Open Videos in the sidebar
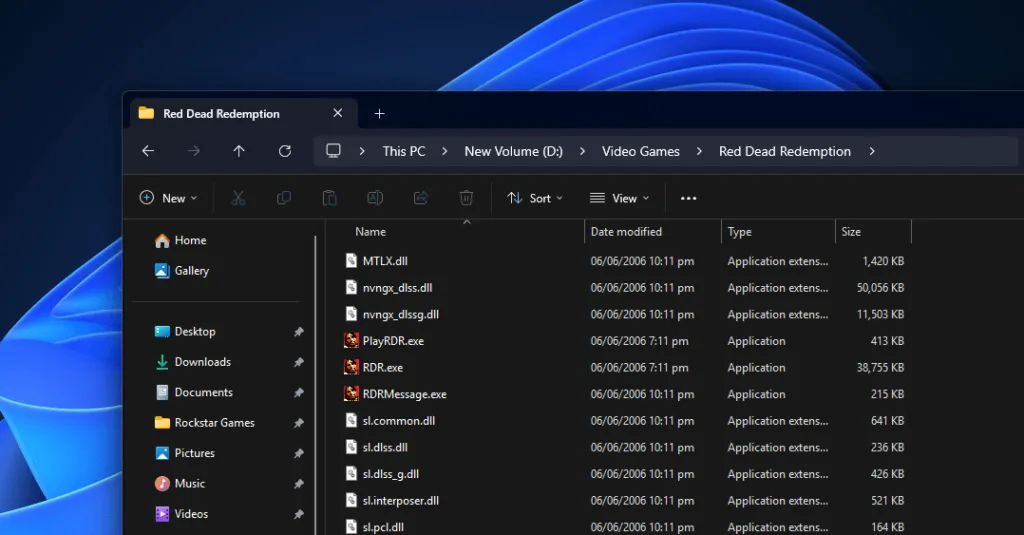This screenshot has height=535, width=1024. [x=182, y=514]
